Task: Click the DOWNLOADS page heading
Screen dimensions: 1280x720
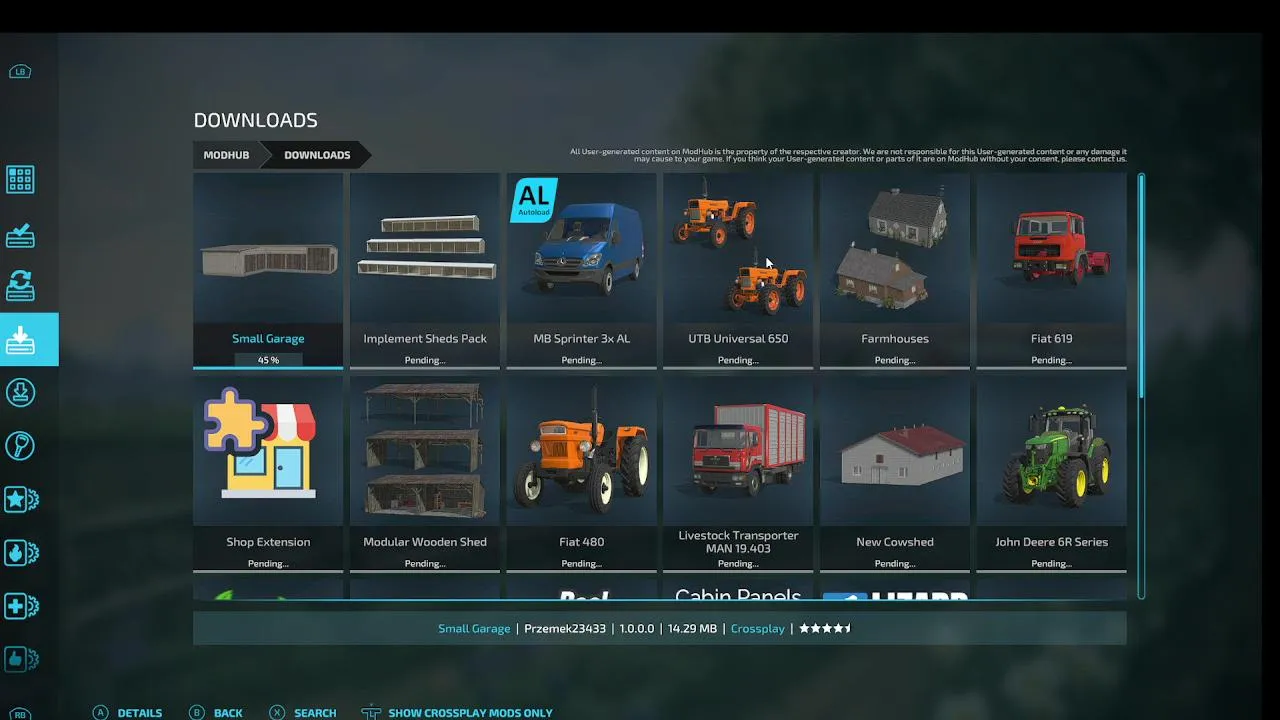Action: [x=256, y=120]
